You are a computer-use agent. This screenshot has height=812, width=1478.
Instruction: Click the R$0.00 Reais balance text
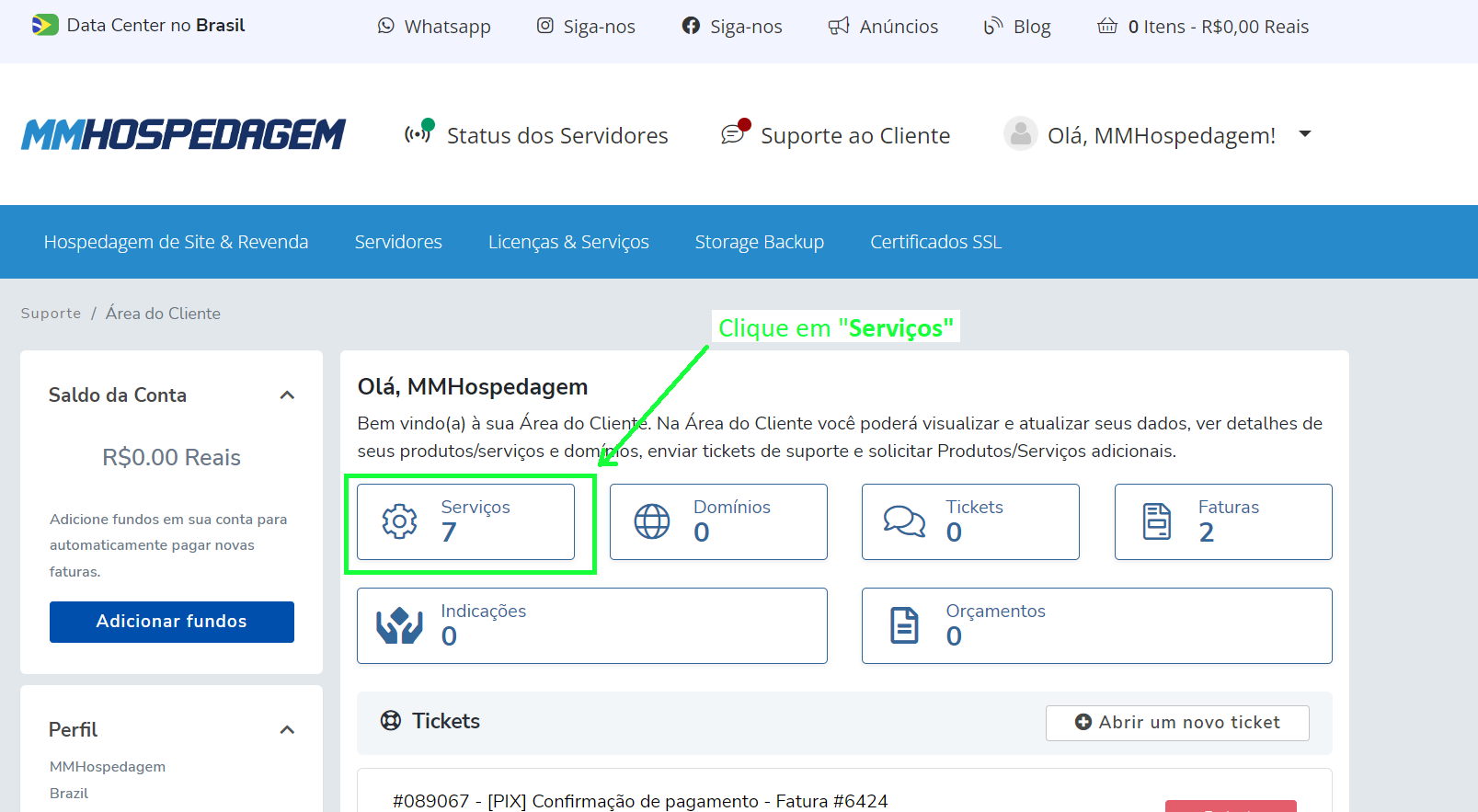point(171,458)
